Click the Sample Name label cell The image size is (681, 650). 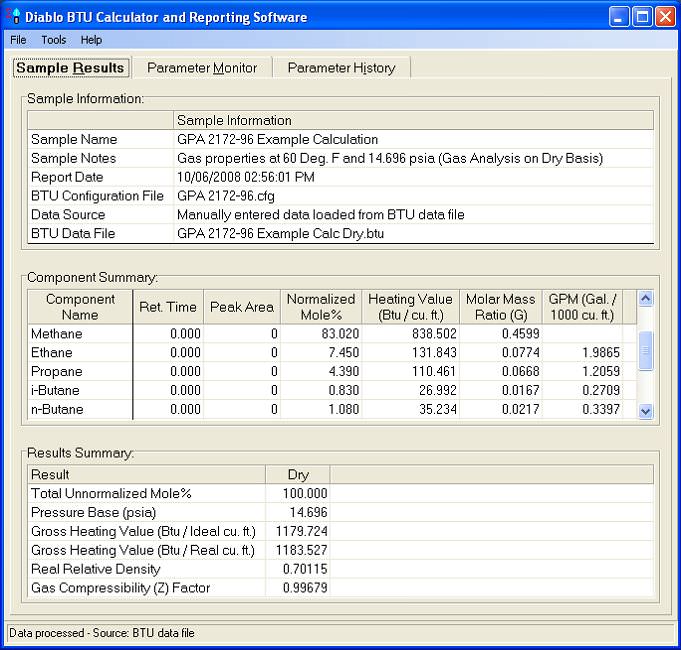[x=100, y=139]
